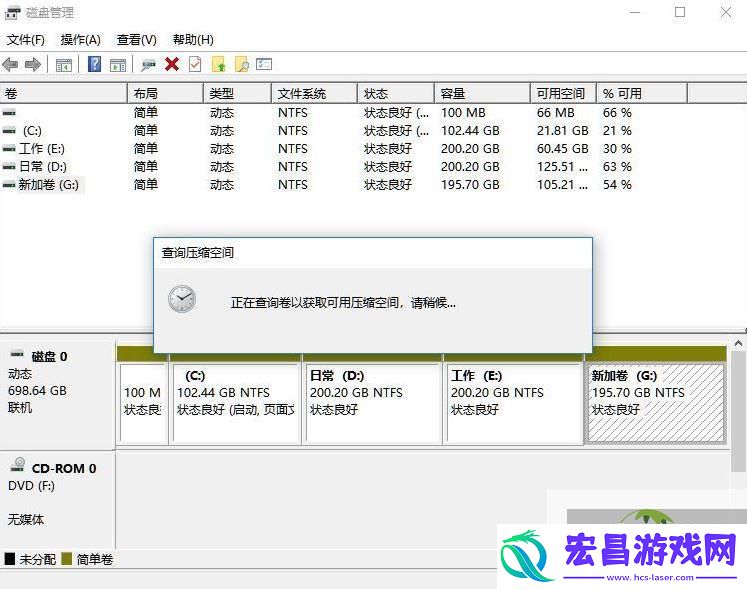Click the settings checklist toolbar icon
The image size is (747, 589).
[264, 64]
